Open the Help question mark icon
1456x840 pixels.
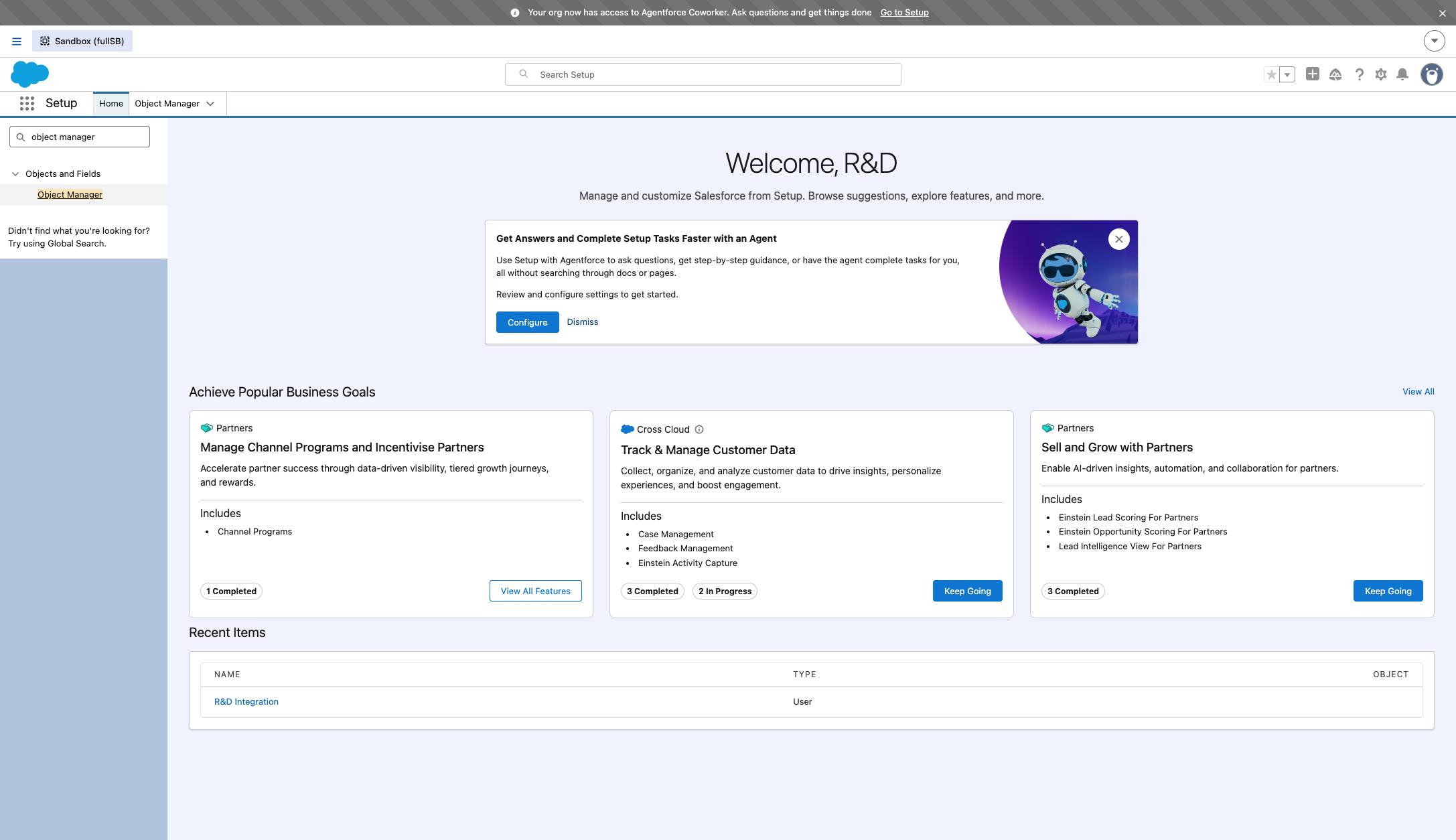1359,74
